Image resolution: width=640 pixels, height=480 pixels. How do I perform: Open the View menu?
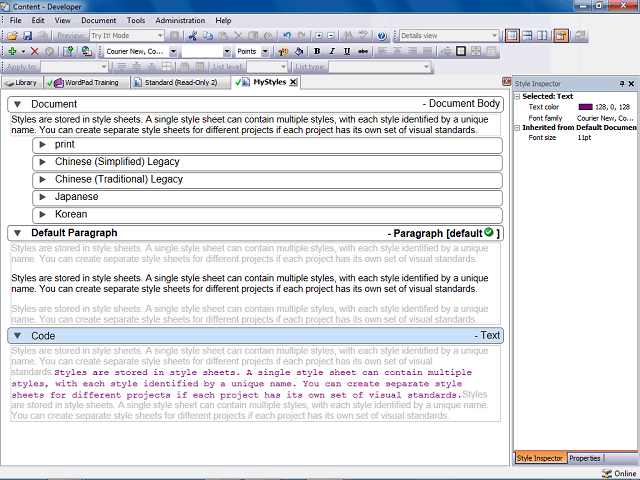point(62,20)
